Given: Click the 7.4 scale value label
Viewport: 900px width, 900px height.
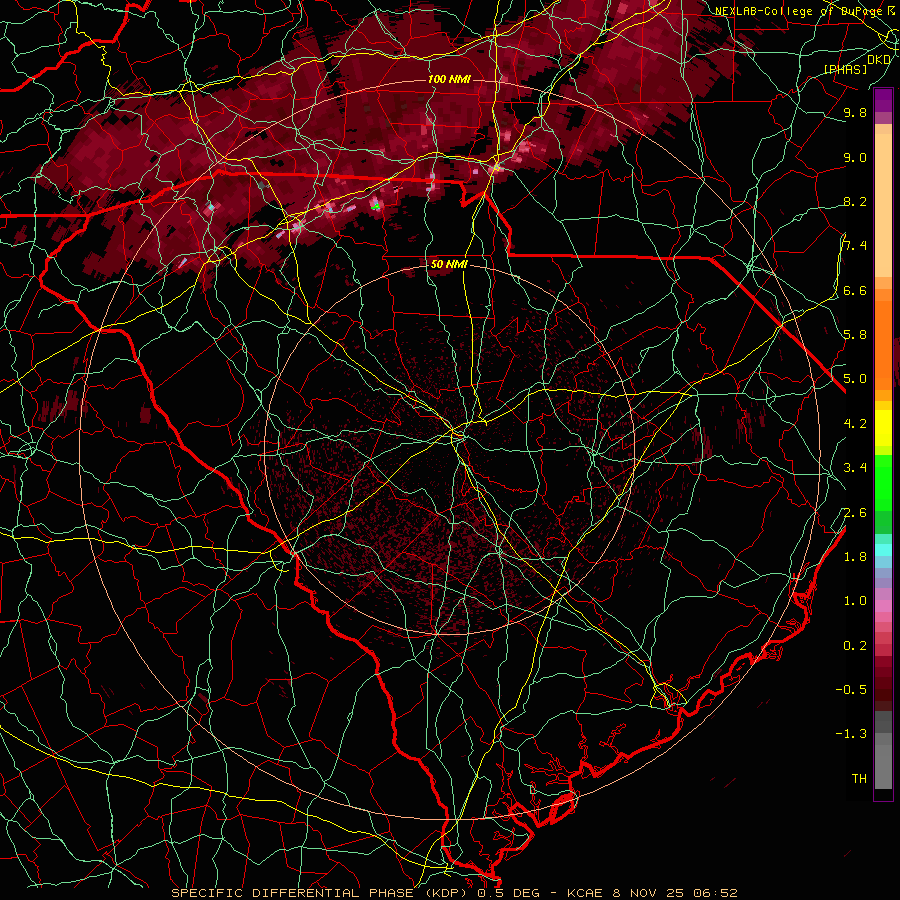Looking at the screenshot, I should (x=855, y=246).
